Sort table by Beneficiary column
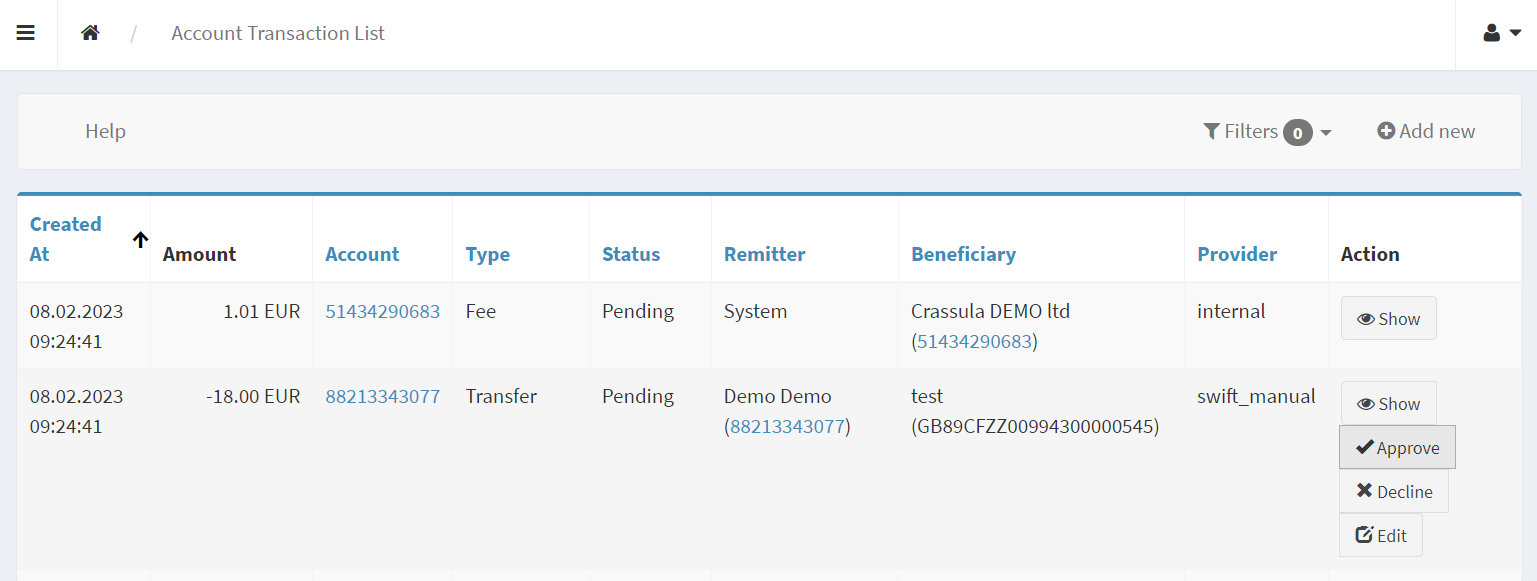Viewport: 1537px width, 581px height. [963, 254]
